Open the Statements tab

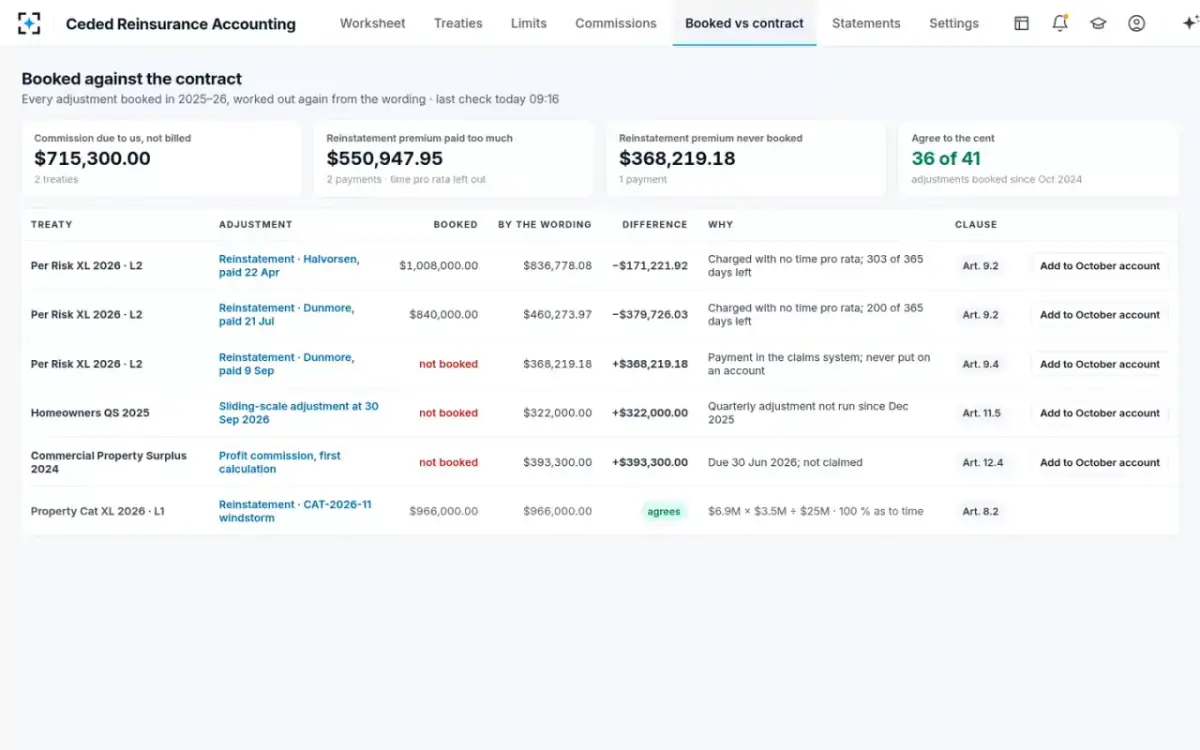(x=866, y=23)
